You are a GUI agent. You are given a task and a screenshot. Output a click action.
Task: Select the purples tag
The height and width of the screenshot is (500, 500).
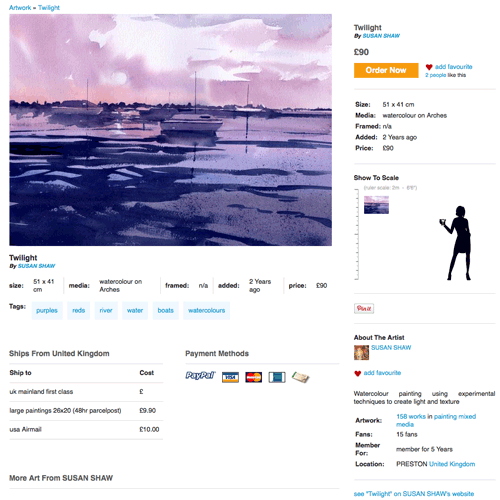47,310
